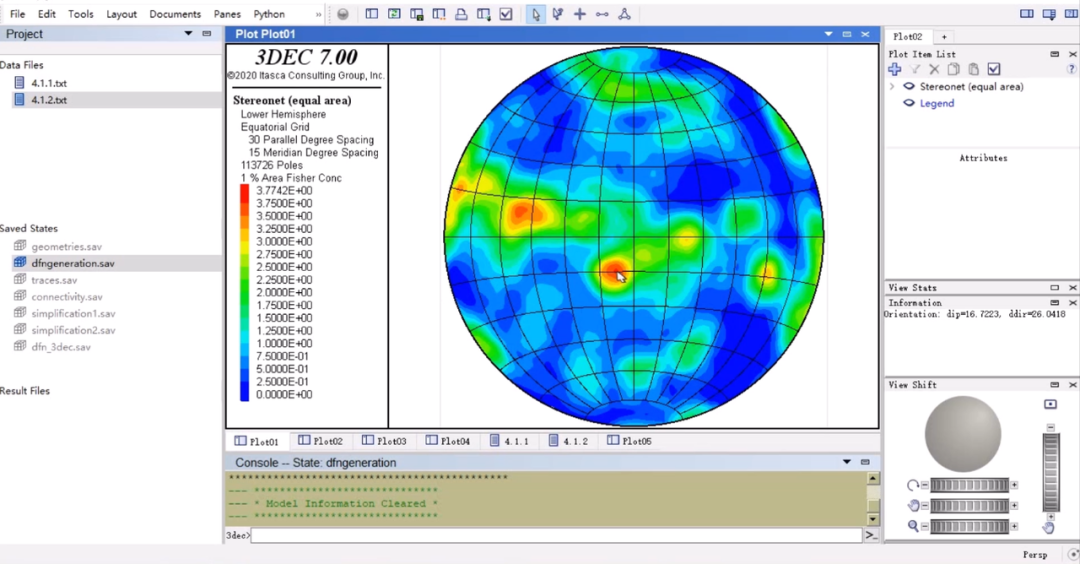Image resolution: width=1080 pixels, height=564 pixels.
Task: Click the 3dec command input field
Action: 557,535
